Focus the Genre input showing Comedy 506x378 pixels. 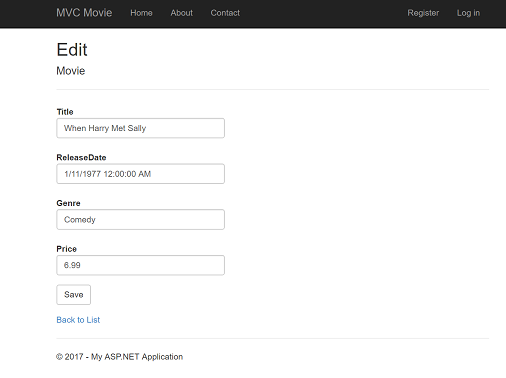(141, 219)
